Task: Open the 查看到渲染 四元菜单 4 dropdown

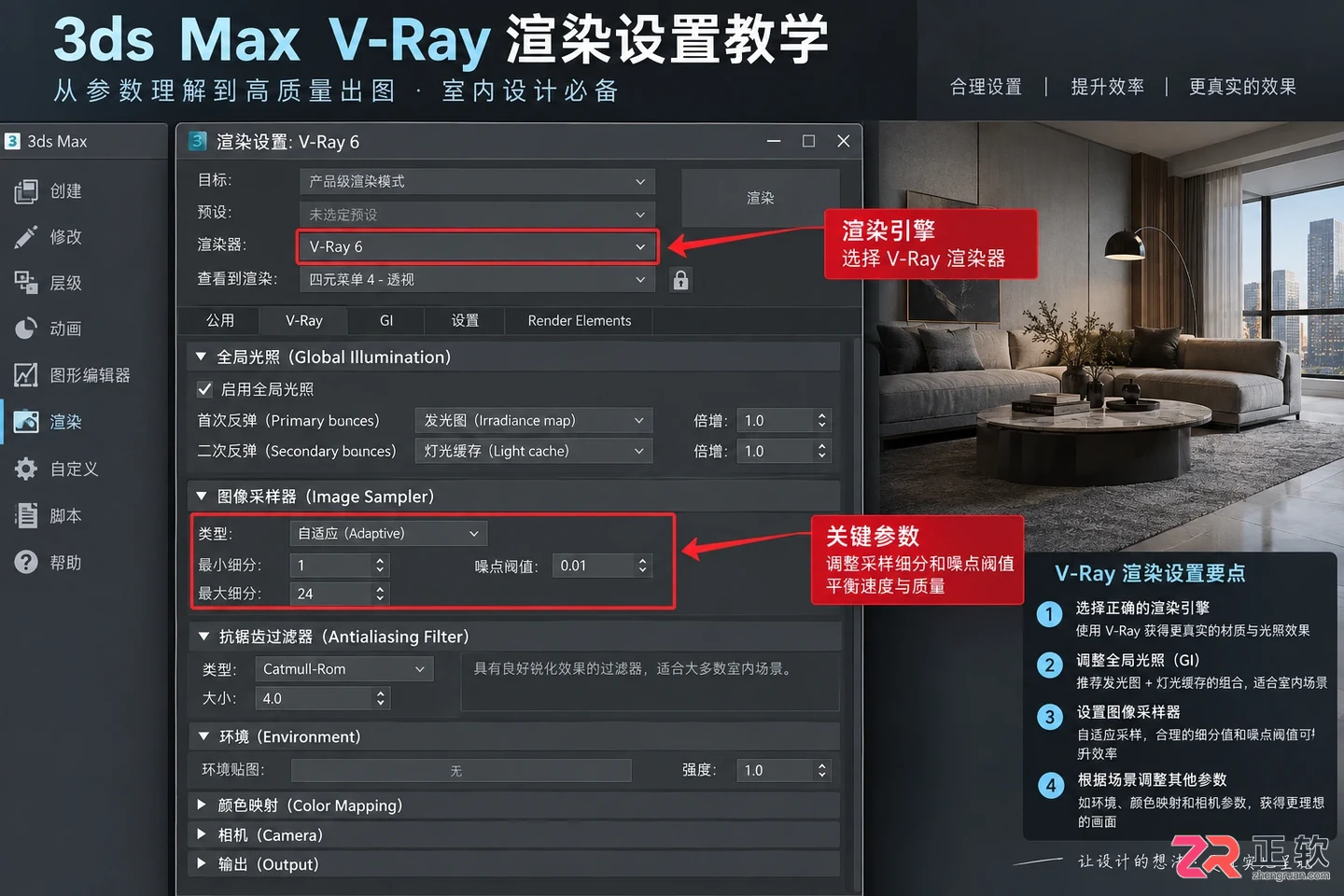Action: [477, 279]
